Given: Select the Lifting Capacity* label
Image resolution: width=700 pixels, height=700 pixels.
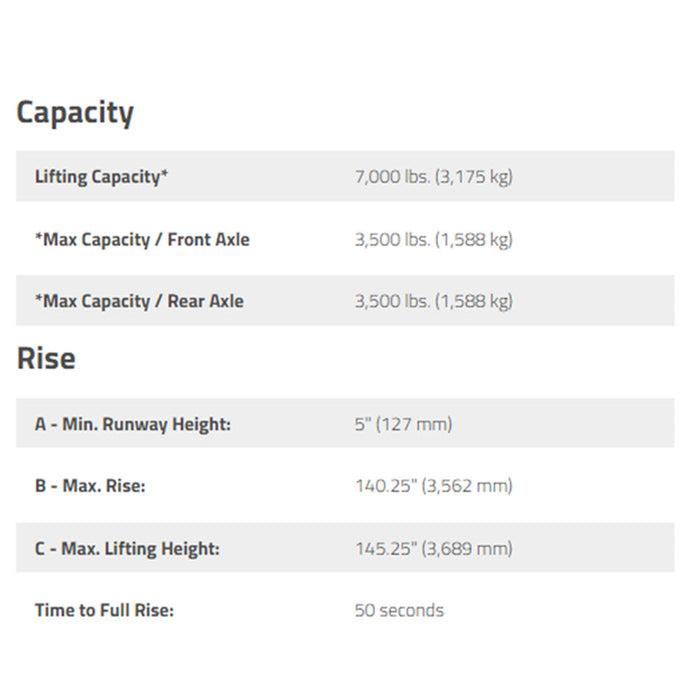Looking at the screenshot, I should click(x=101, y=177).
